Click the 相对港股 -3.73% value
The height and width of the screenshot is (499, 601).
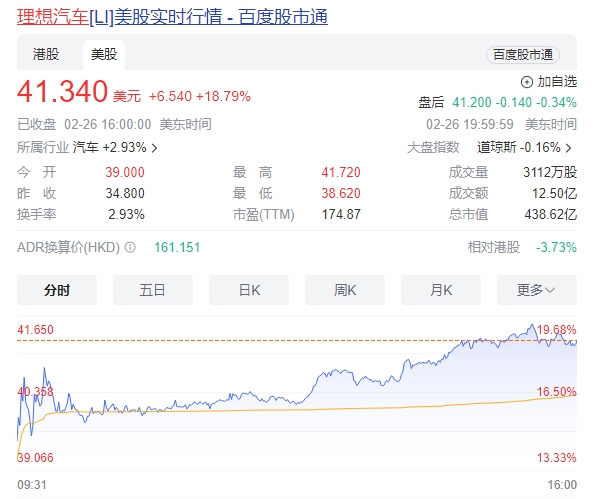point(556,247)
